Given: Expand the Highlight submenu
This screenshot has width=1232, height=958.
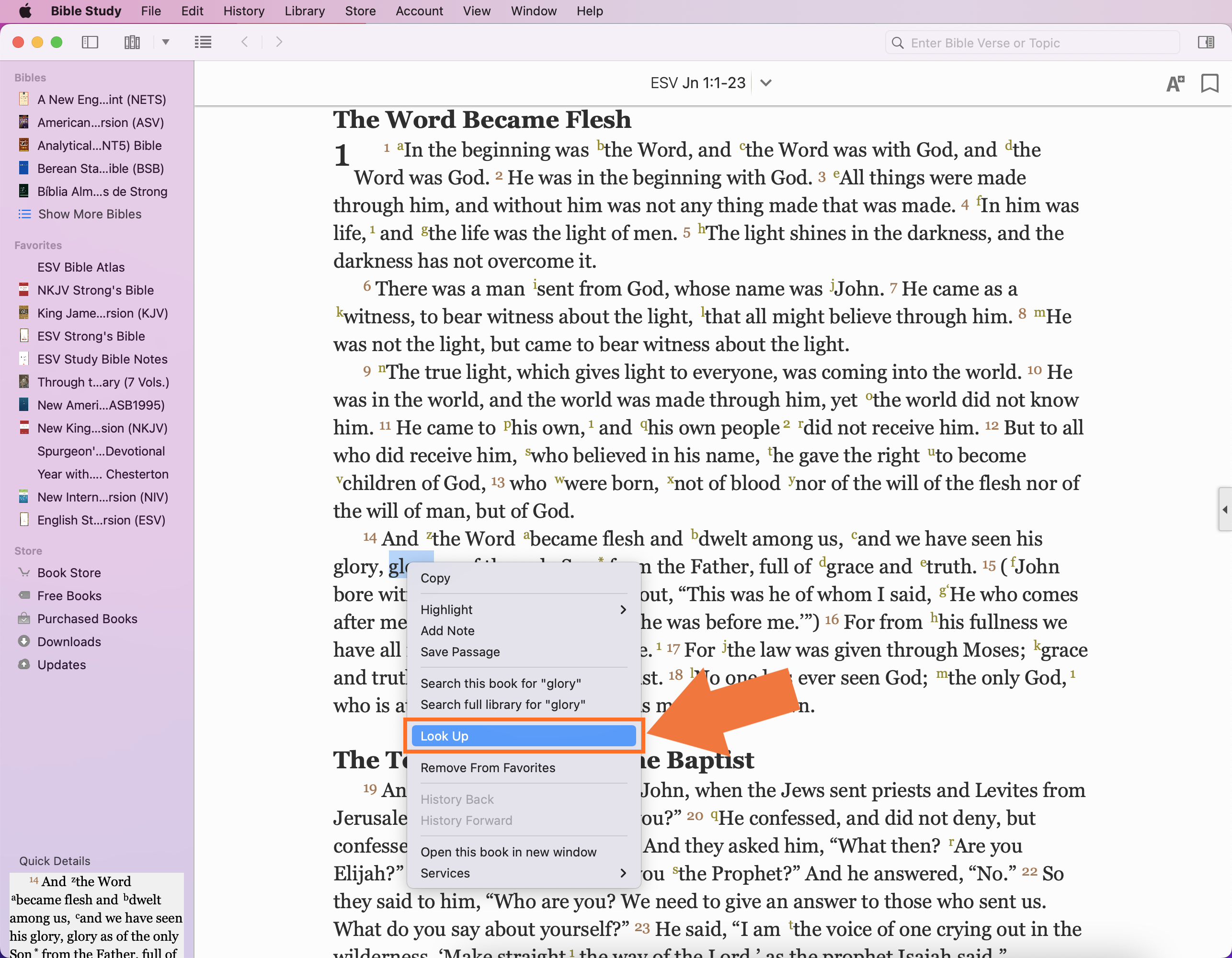Looking at the screenshot, I should pos(523,609).
